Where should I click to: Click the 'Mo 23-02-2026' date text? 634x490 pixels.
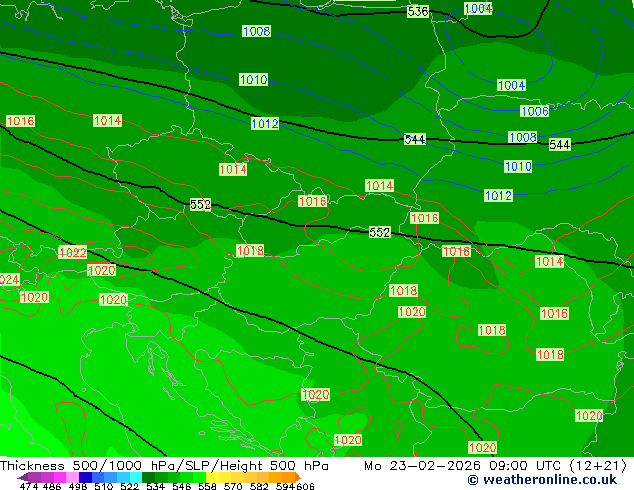(x=423, y=466)
